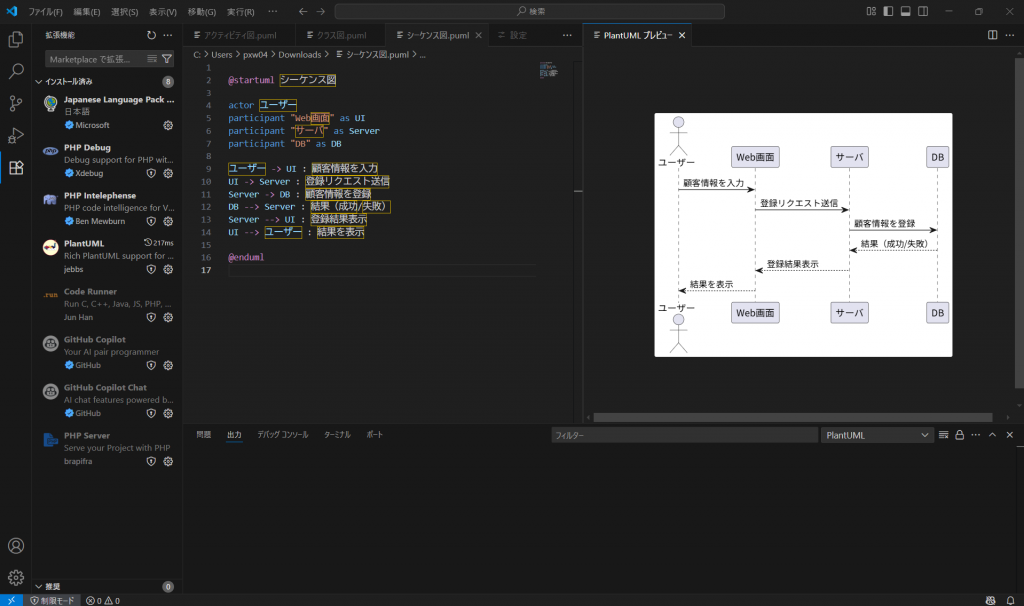Open the ファイル(F) menu

click(x=45, y=12)
